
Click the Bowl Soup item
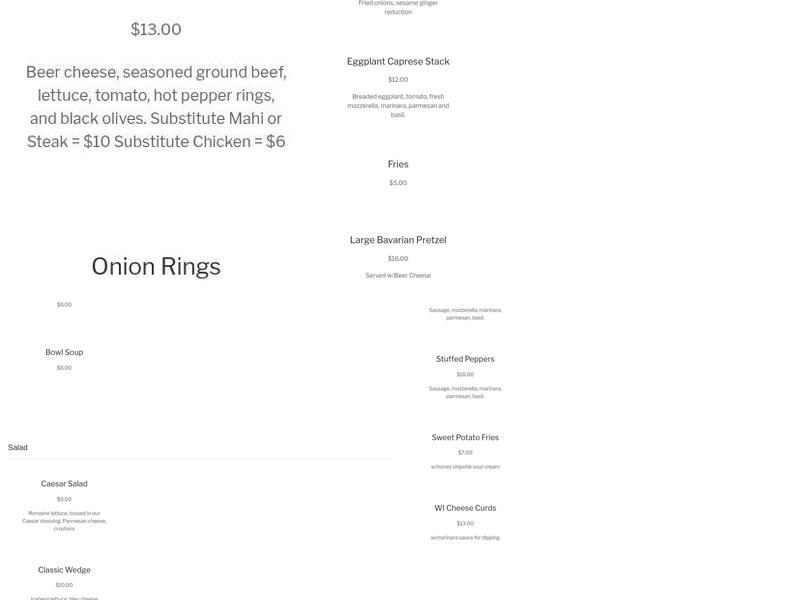click(x=64, y=352)
